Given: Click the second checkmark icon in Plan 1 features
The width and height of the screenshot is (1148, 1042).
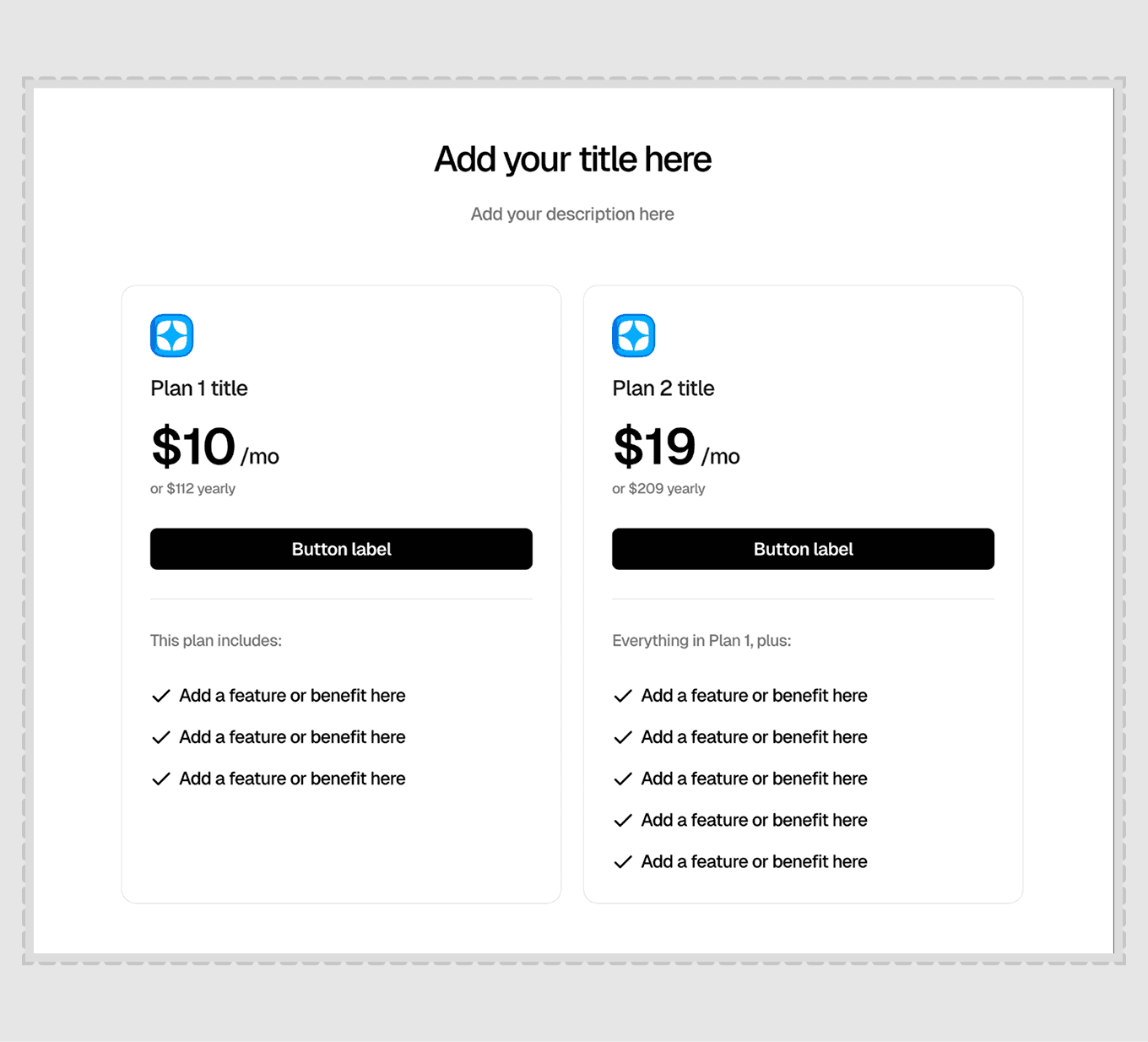Looking at the screenshot, I should pyautogui.click(x=161, y=737).
